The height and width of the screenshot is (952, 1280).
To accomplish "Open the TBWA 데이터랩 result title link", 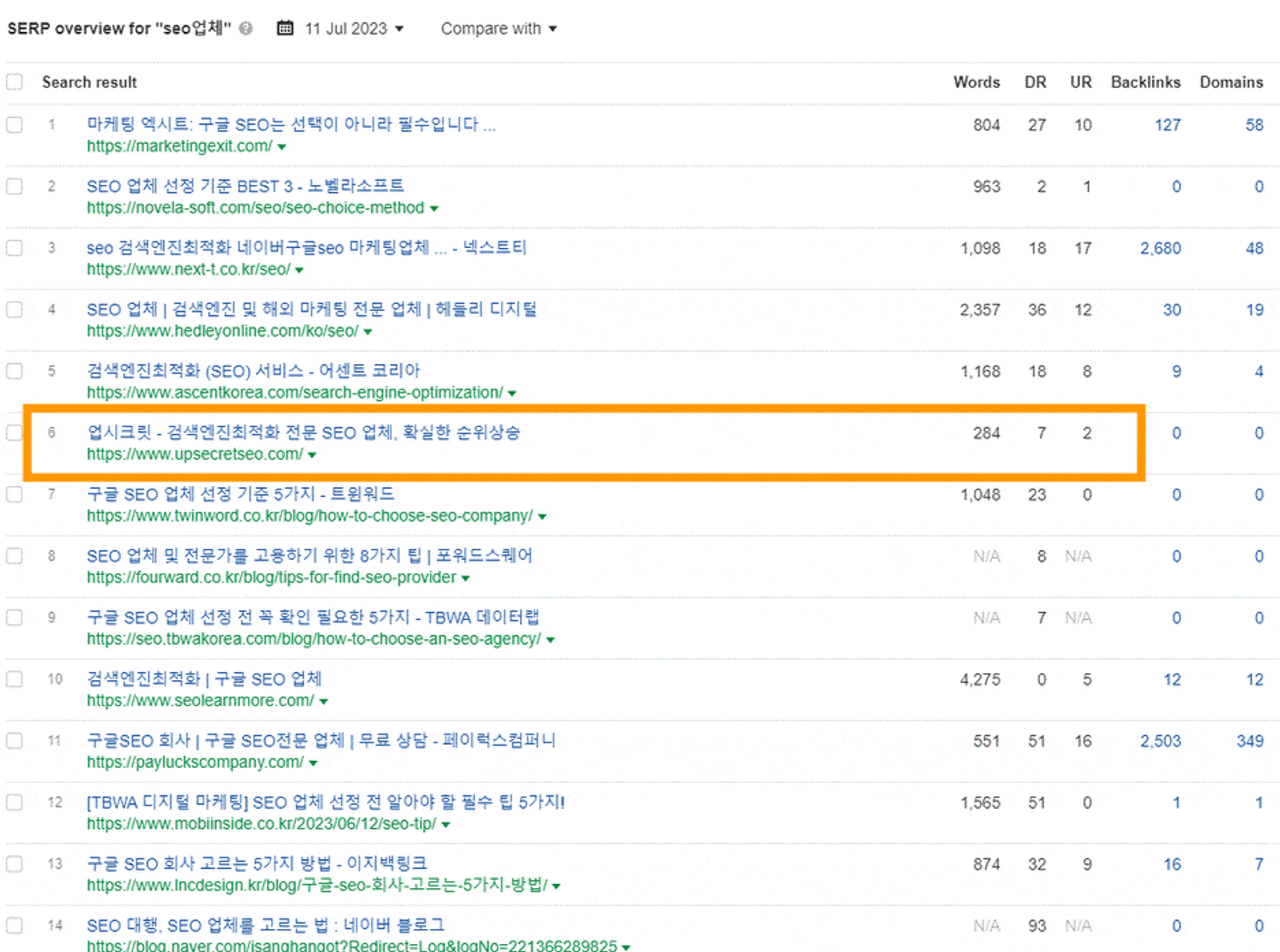I will [313, 617].
